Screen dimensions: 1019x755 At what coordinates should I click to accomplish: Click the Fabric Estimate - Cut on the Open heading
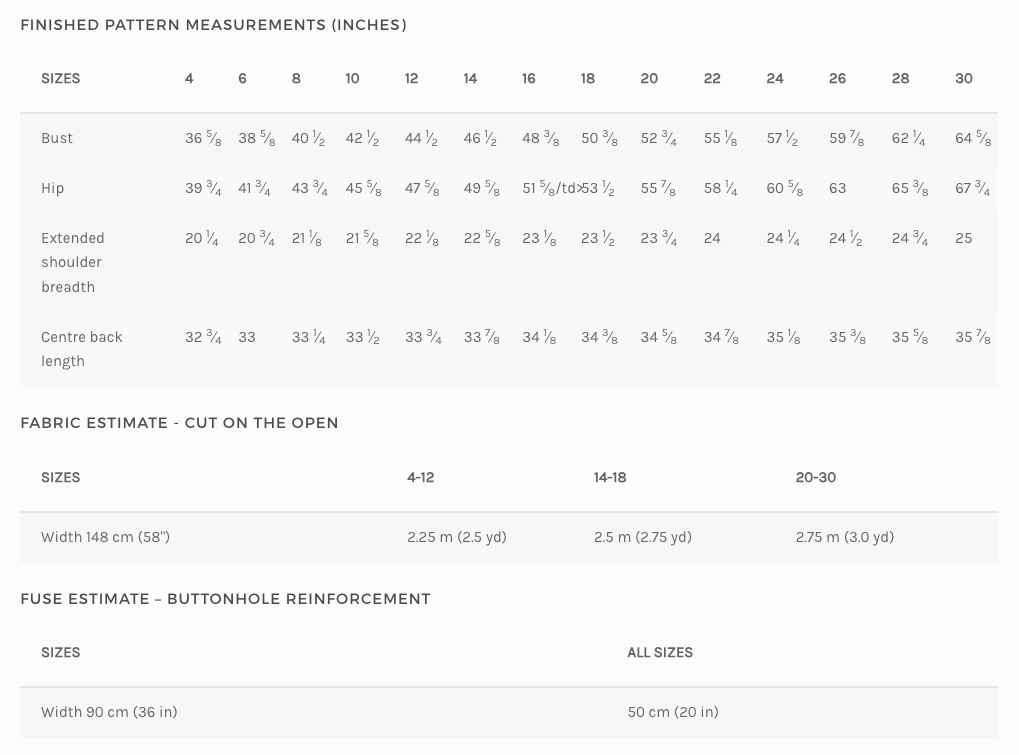[x=179, y=423]
